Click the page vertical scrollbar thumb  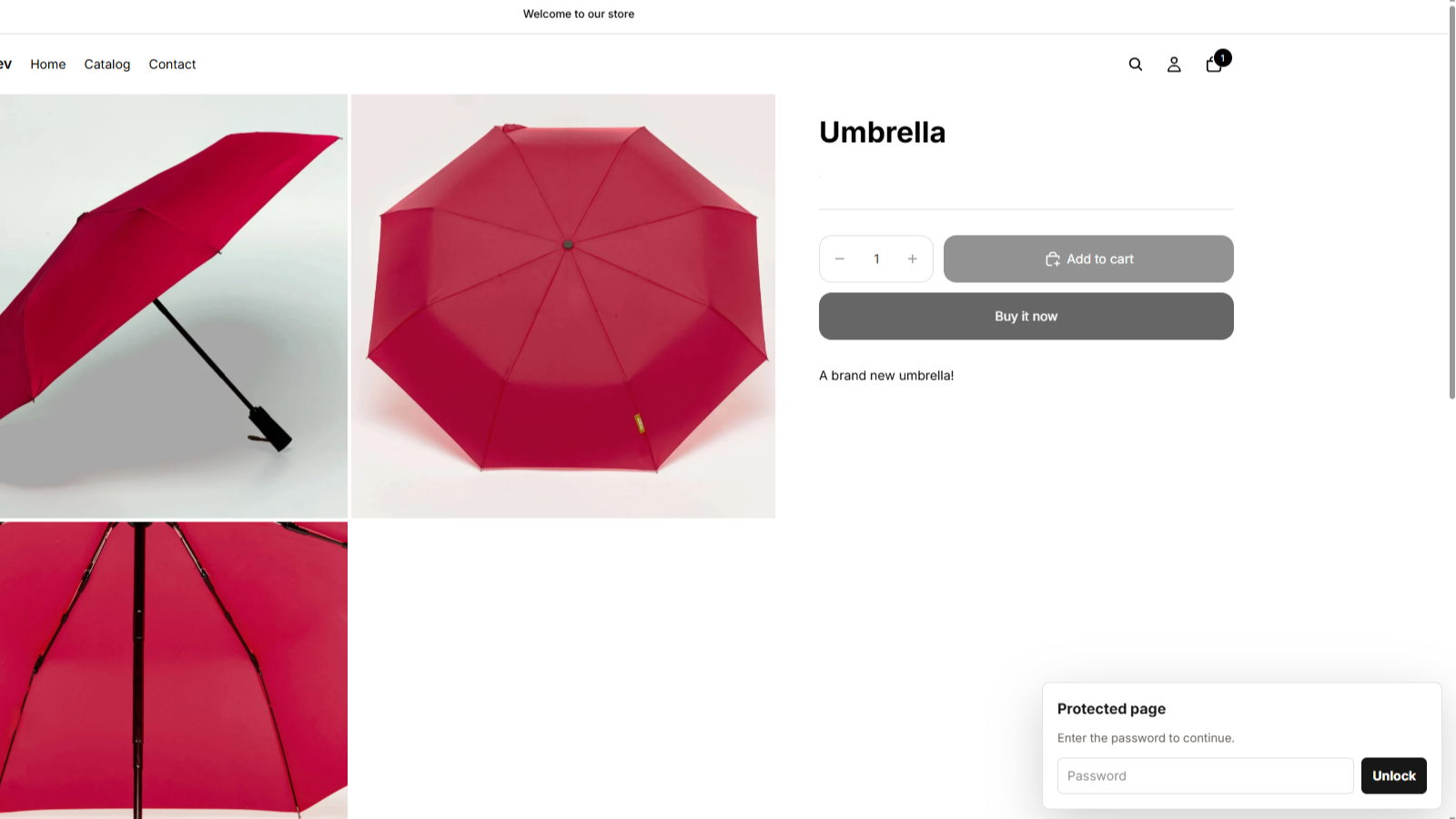coord(1451,200)
